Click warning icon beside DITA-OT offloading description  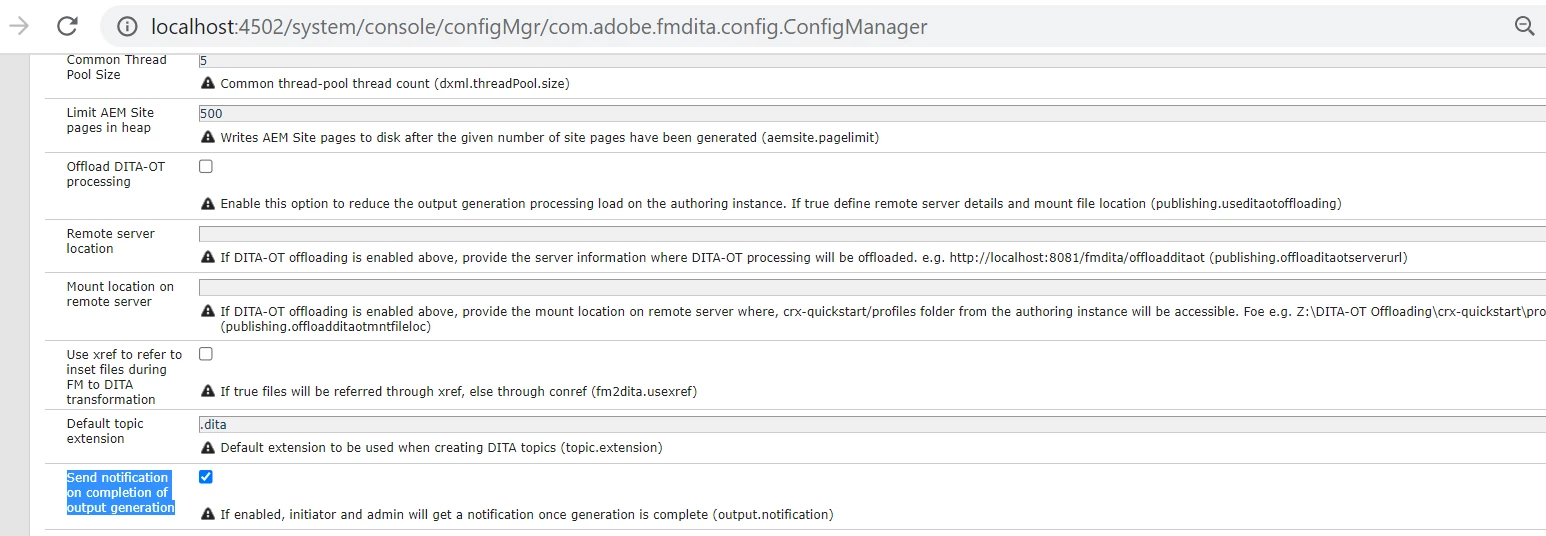(x=208, y=203)
